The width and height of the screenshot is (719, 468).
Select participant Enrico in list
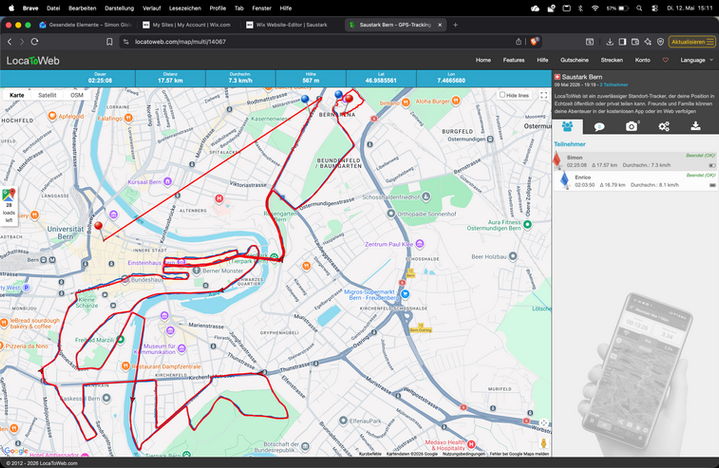click(x=636, y=181)
